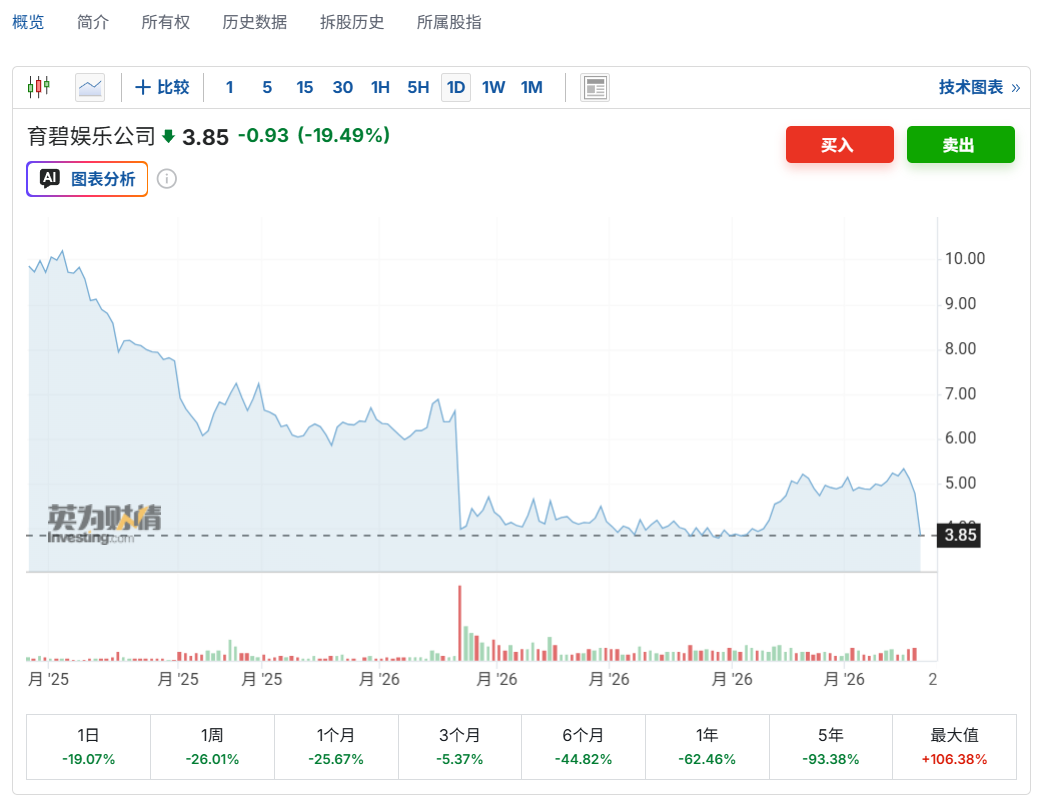Open the 历史数据 tab
This screenshot has height=810, width=1044.
[254, 23]
